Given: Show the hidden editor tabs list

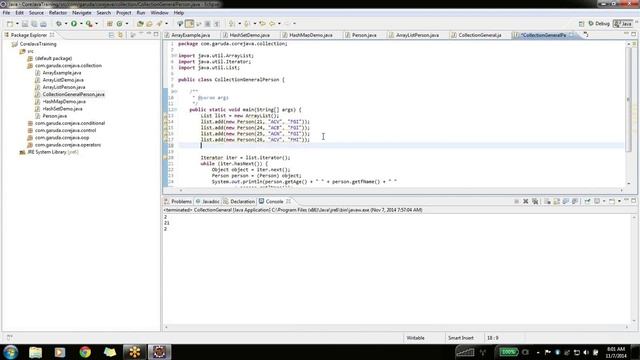Looking at the screenshot, I should pyautogui.click(x=586, y=35).
